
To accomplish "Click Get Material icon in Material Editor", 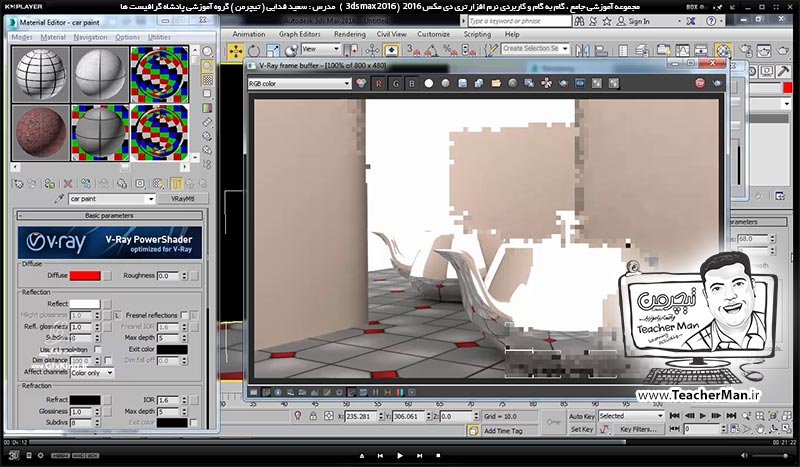I will coord(18,184).
